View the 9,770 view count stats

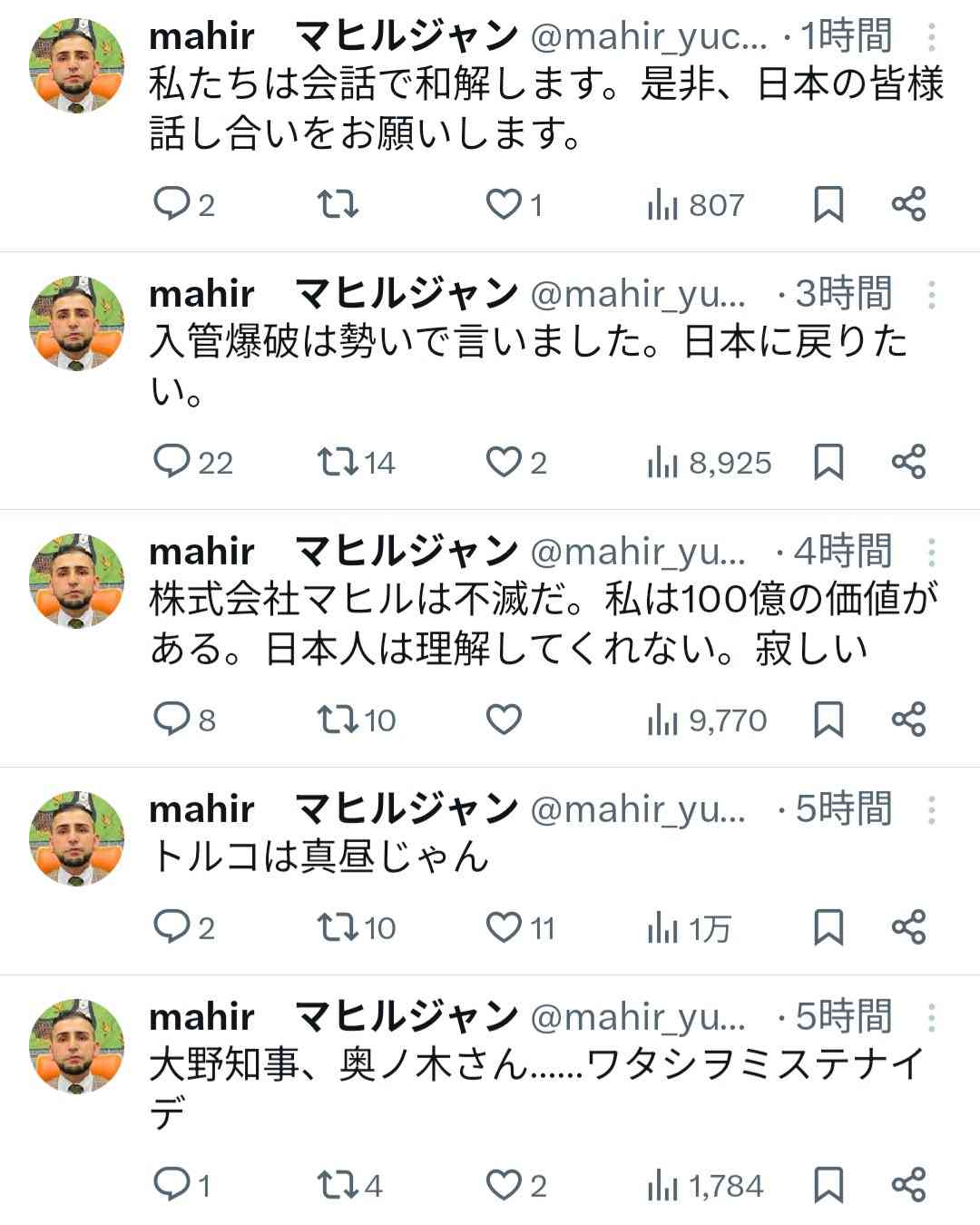pos(707,720)
